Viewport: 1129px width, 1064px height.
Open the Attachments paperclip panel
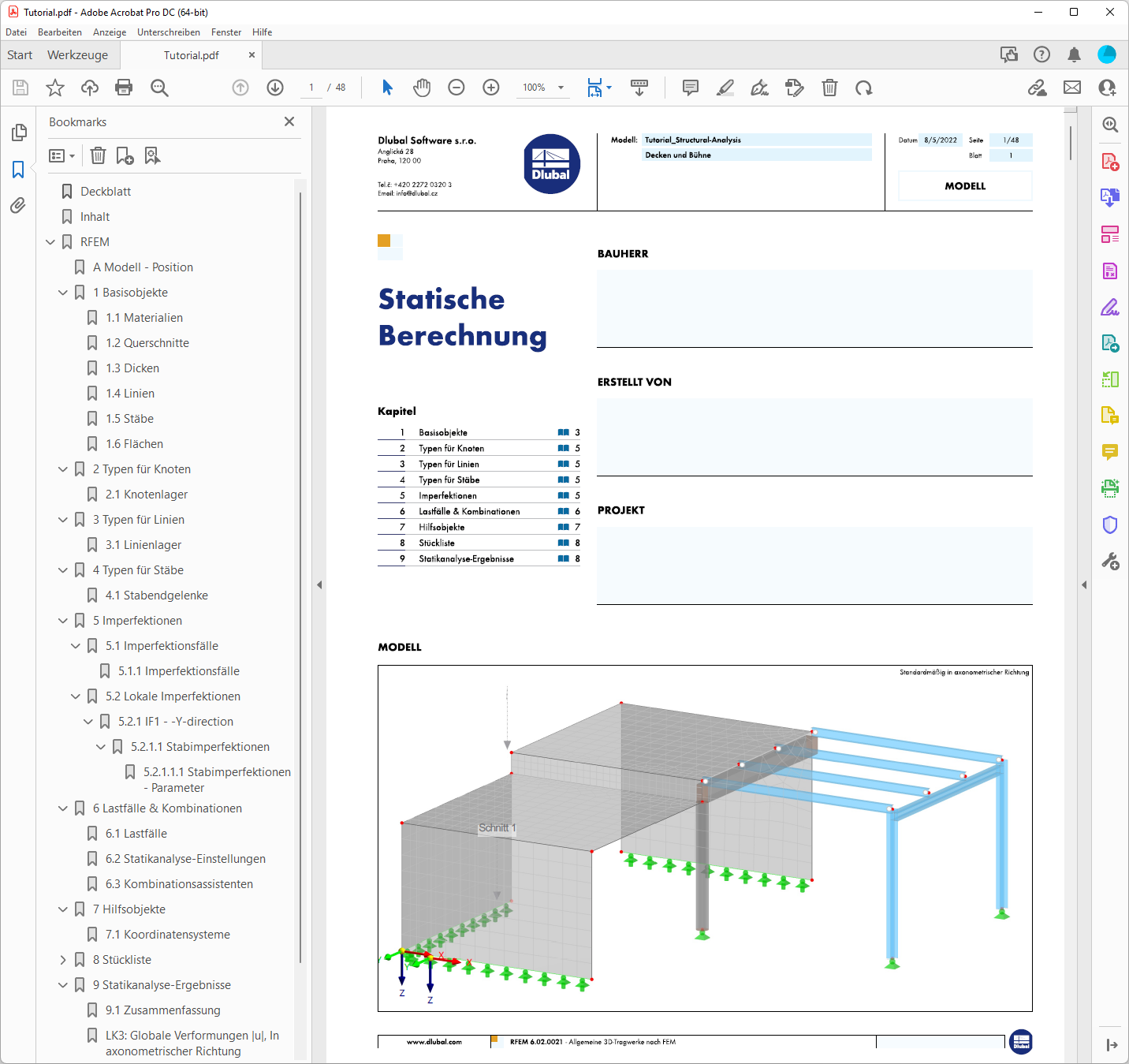tap(18, 206)
